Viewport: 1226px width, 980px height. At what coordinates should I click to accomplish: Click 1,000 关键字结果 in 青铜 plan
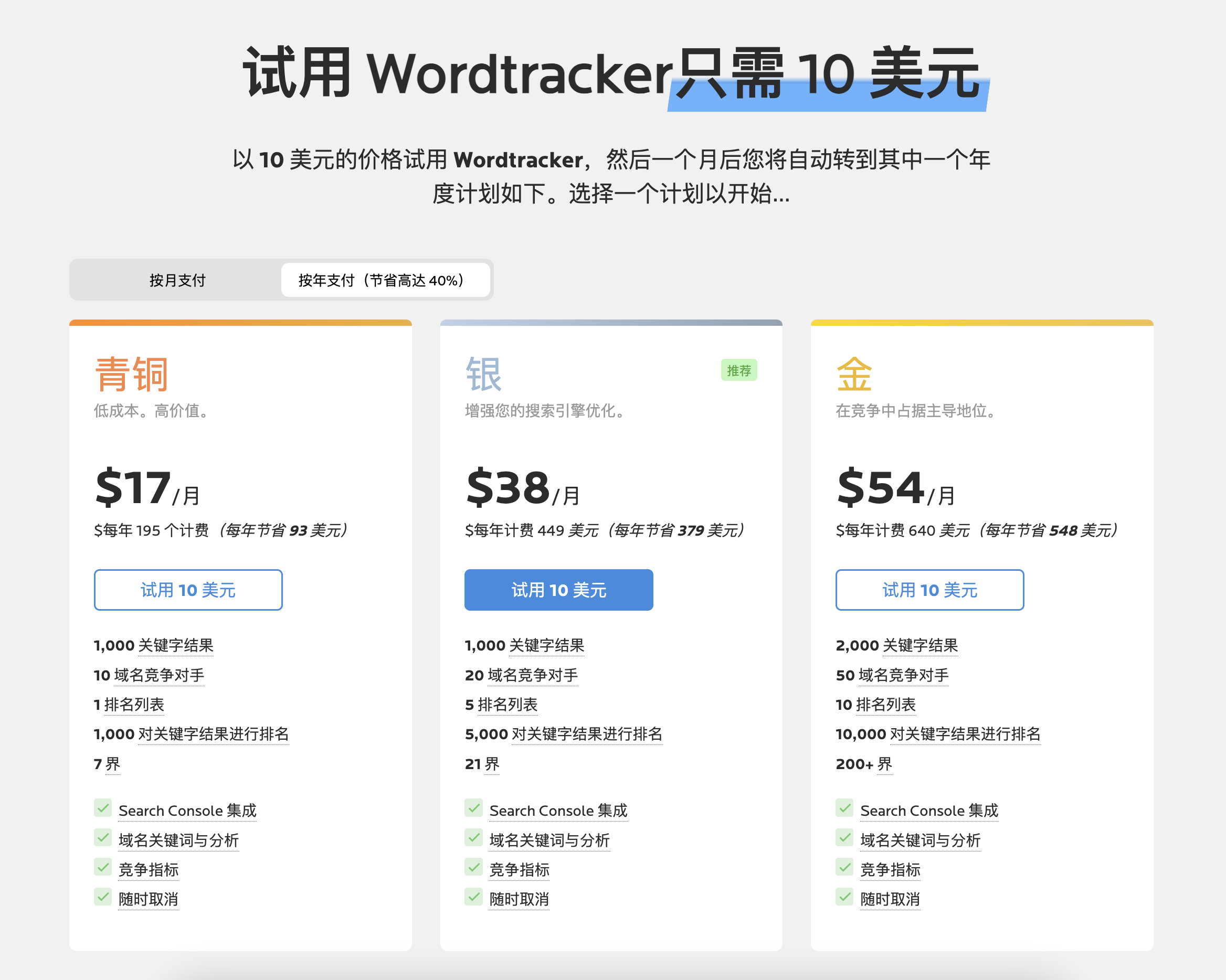[x=154, y=645]
